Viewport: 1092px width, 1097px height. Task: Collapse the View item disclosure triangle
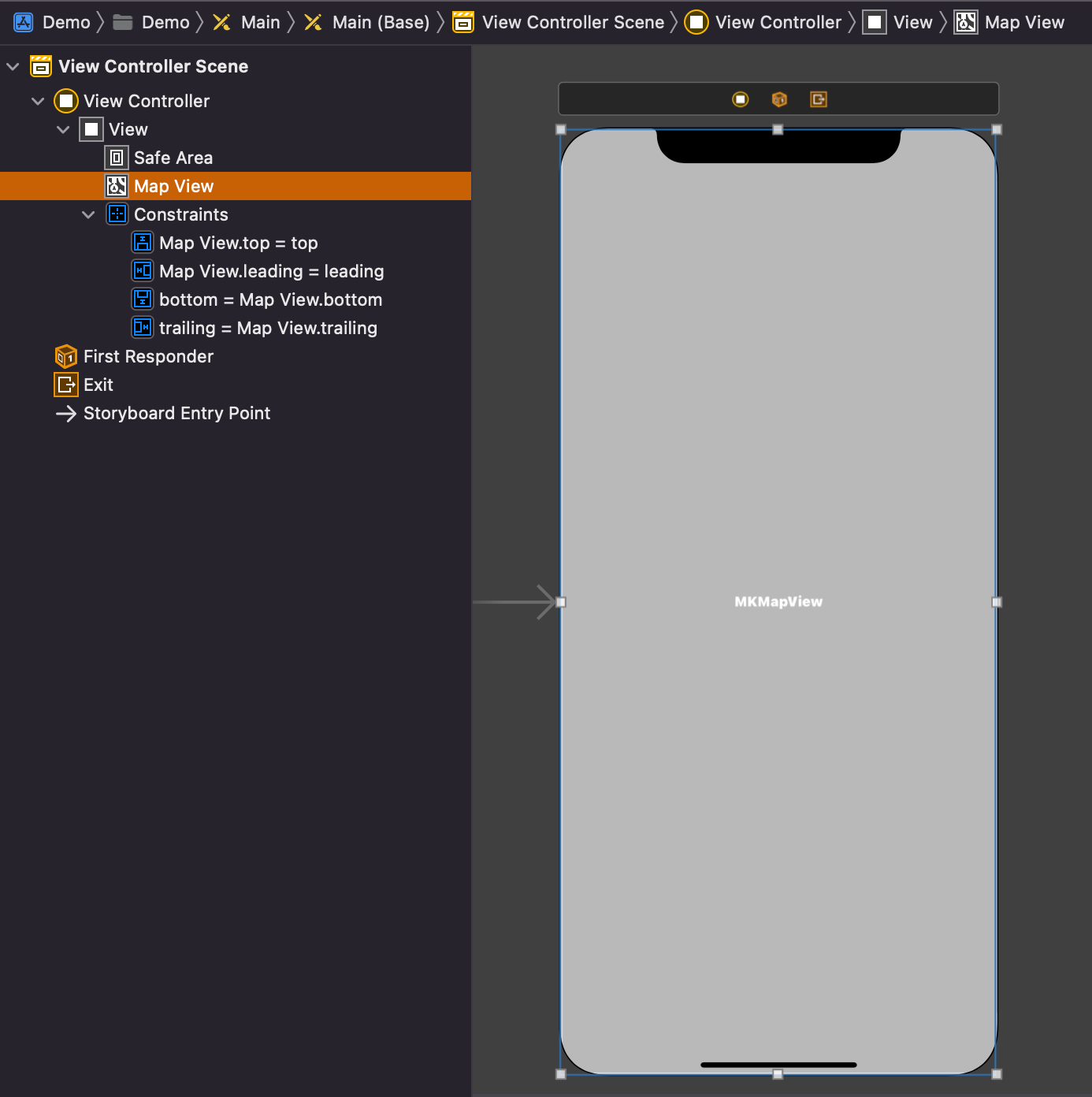(x=63, y=129)
